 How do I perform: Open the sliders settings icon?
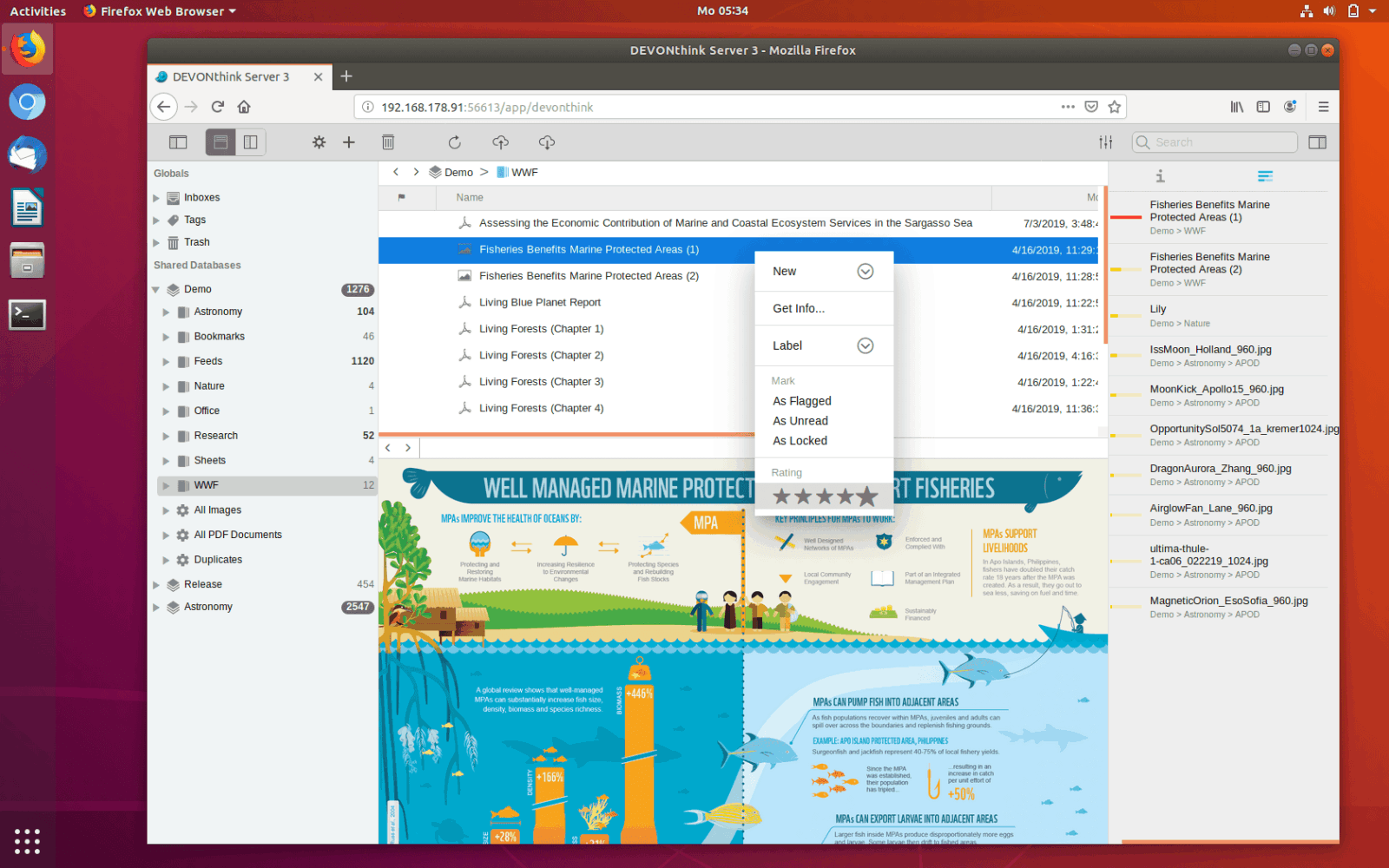[1105, 142]
